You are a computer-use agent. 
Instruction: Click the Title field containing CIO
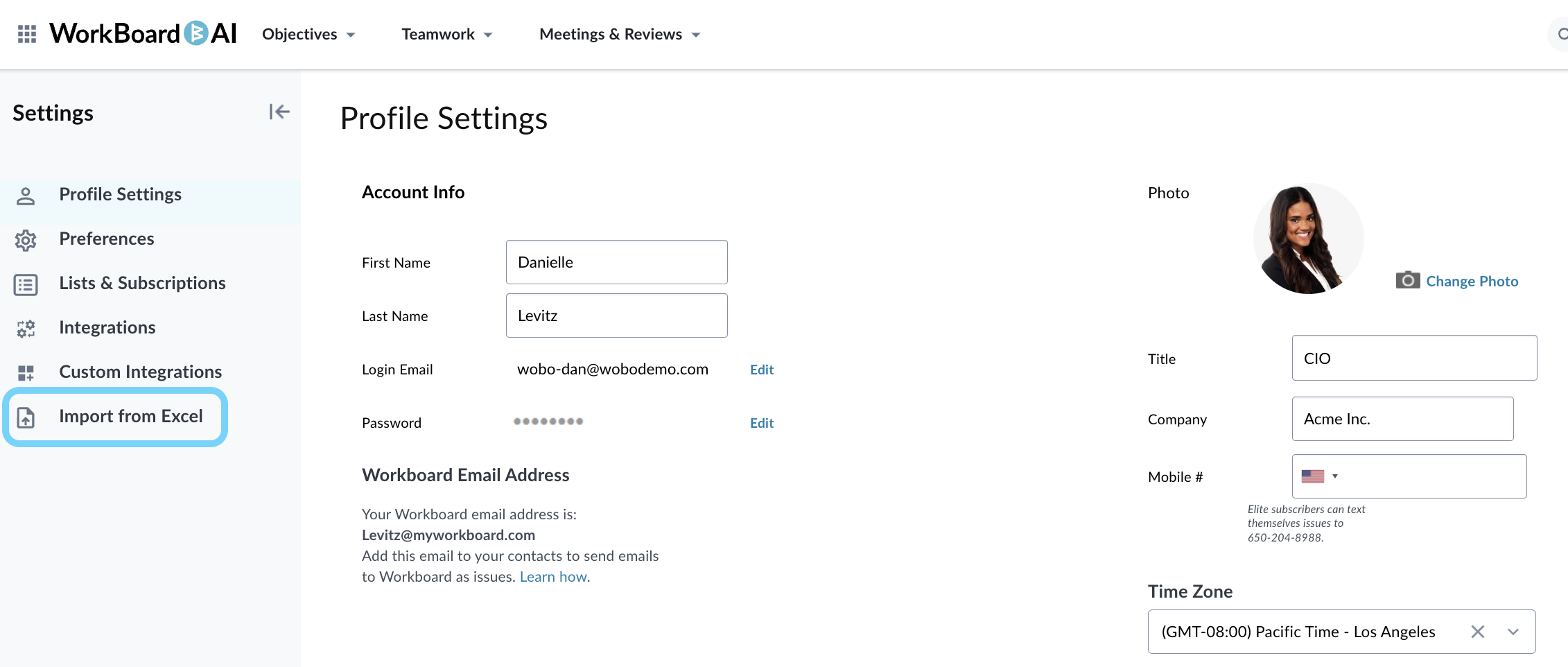tap(1414, 358)
